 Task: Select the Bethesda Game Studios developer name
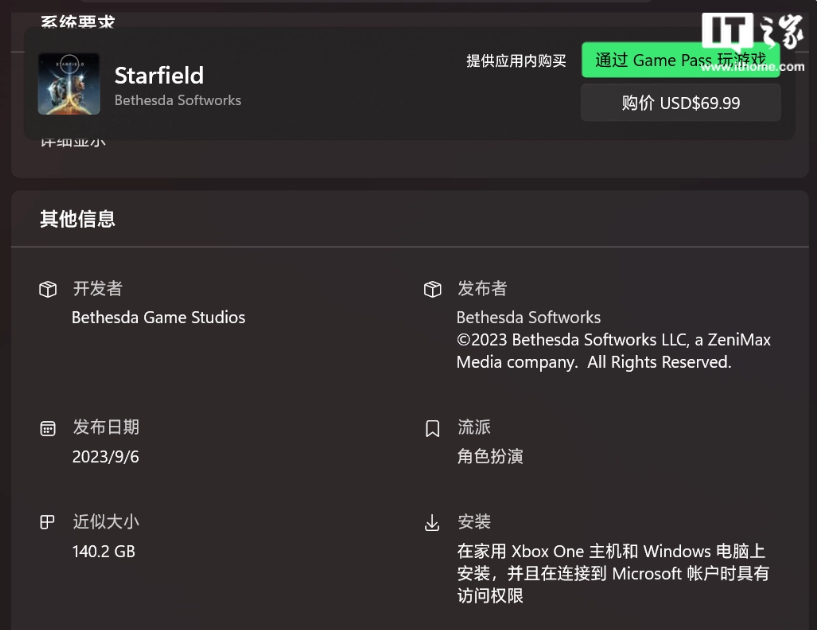tap(158, 317)
